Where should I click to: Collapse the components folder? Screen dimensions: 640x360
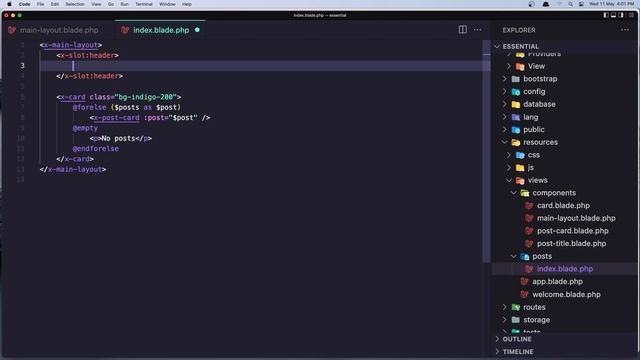(513, 193)
